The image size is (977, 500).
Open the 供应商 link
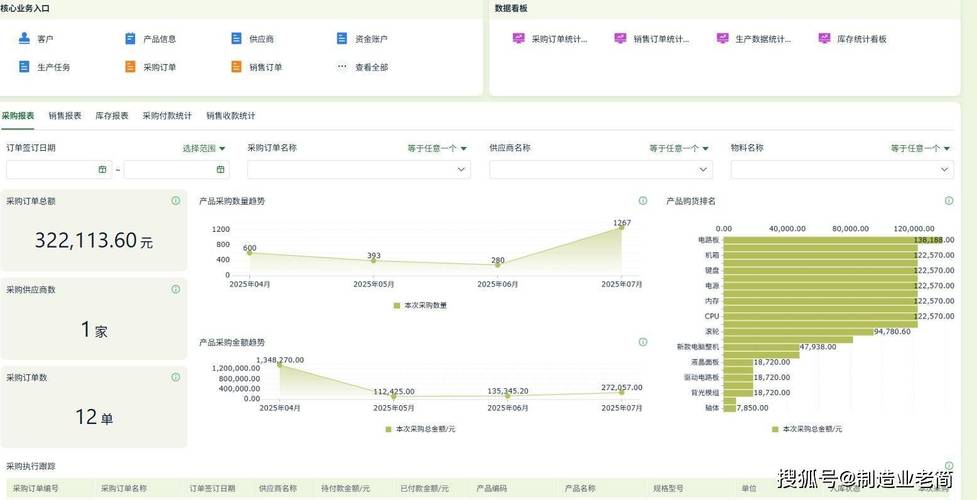262,39
